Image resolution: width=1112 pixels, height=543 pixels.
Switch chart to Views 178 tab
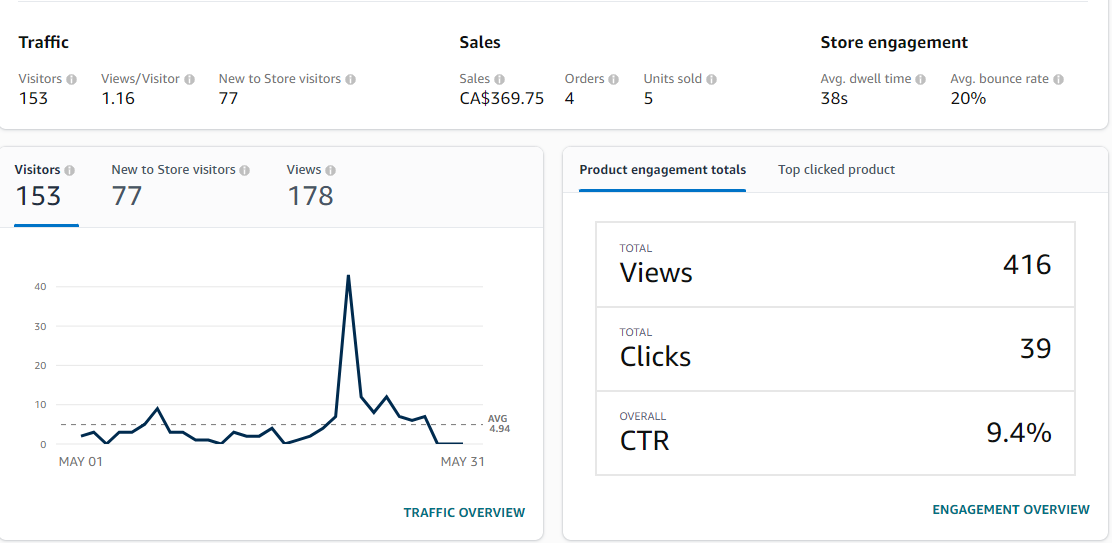click(x=311, y=186)
